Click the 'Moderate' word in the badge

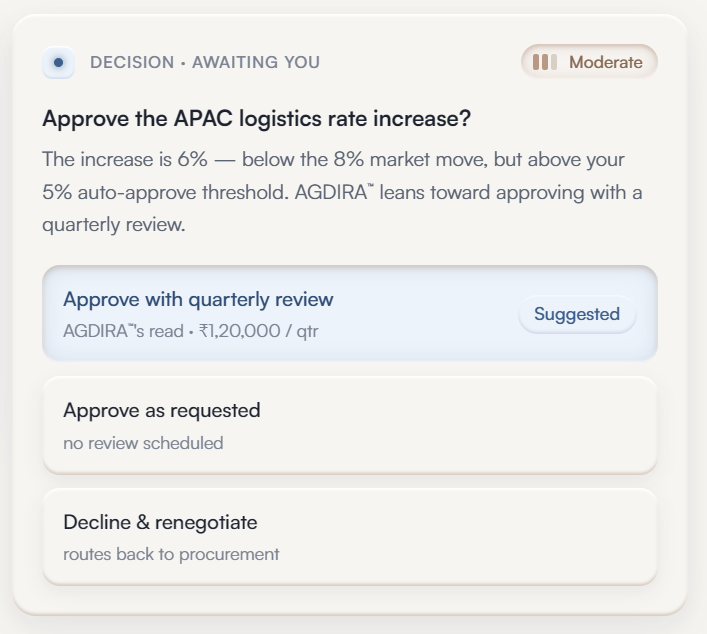606,62
